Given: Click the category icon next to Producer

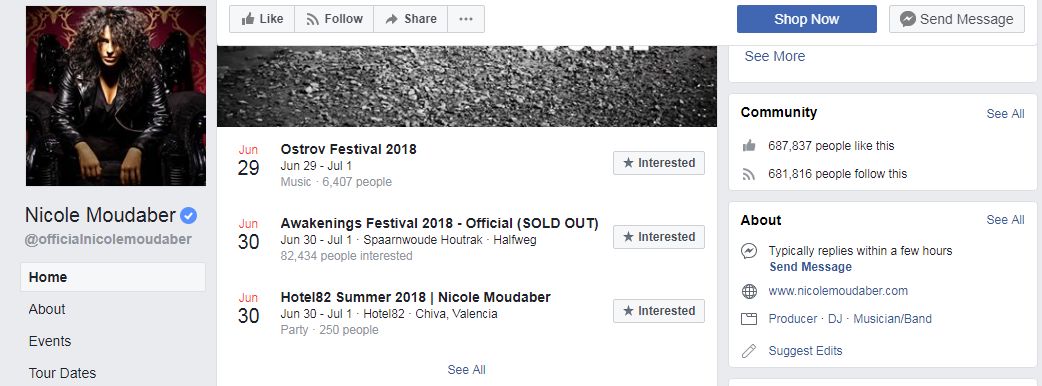Looking at the screenshot, I should click(x=749, y=319).
